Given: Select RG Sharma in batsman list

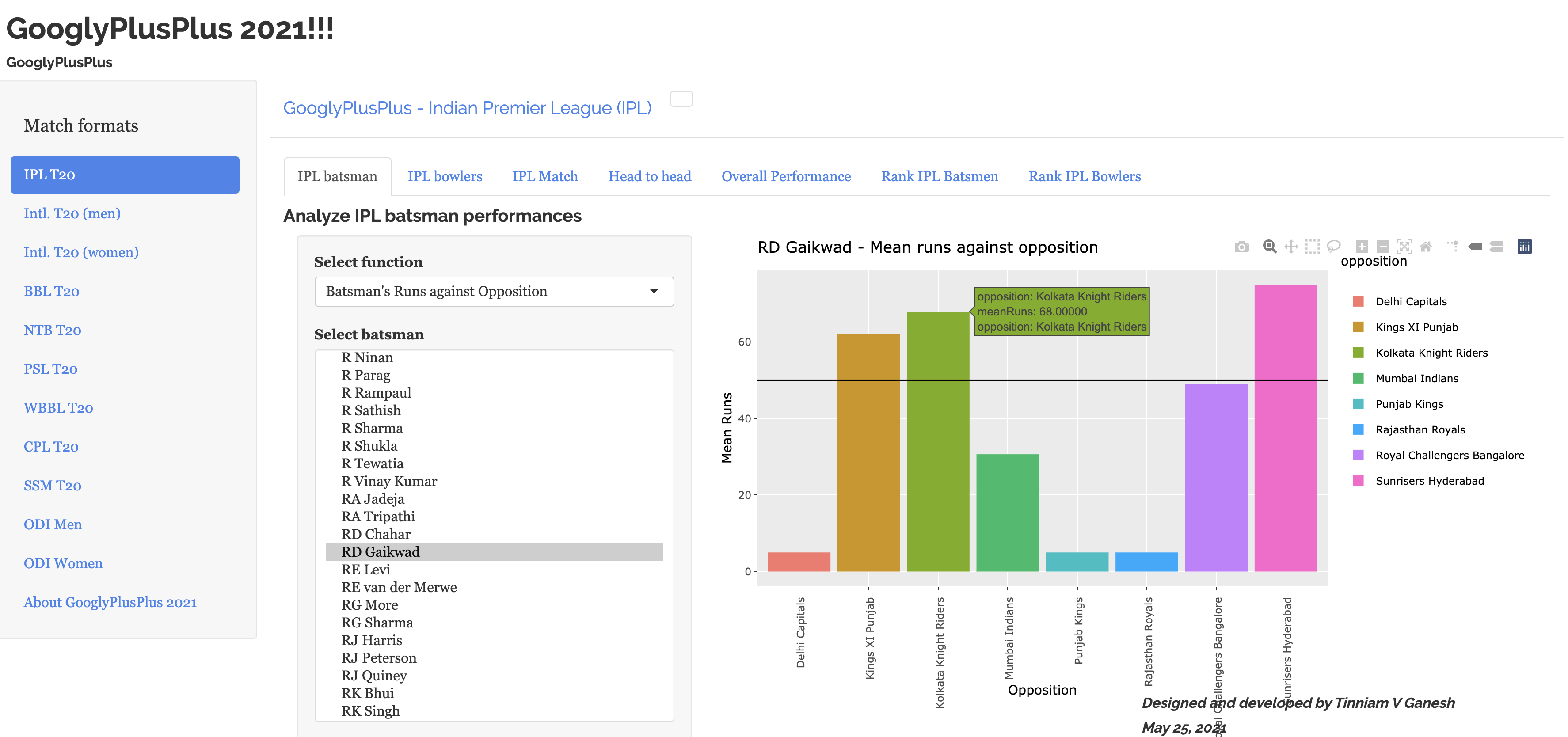Looking at the screenshot, I should point(377,623).
